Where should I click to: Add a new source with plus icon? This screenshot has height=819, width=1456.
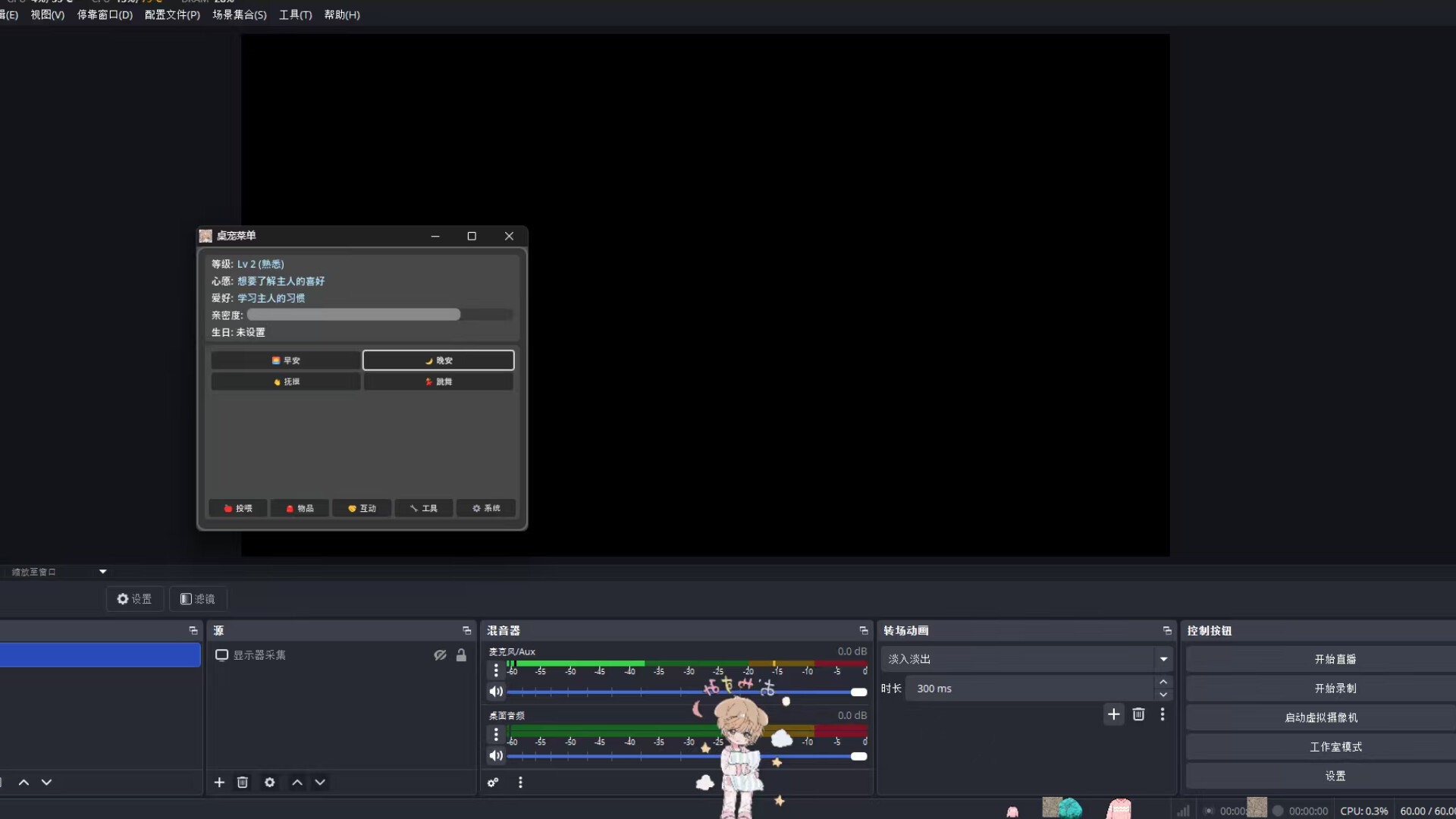(x=218, y=782)
